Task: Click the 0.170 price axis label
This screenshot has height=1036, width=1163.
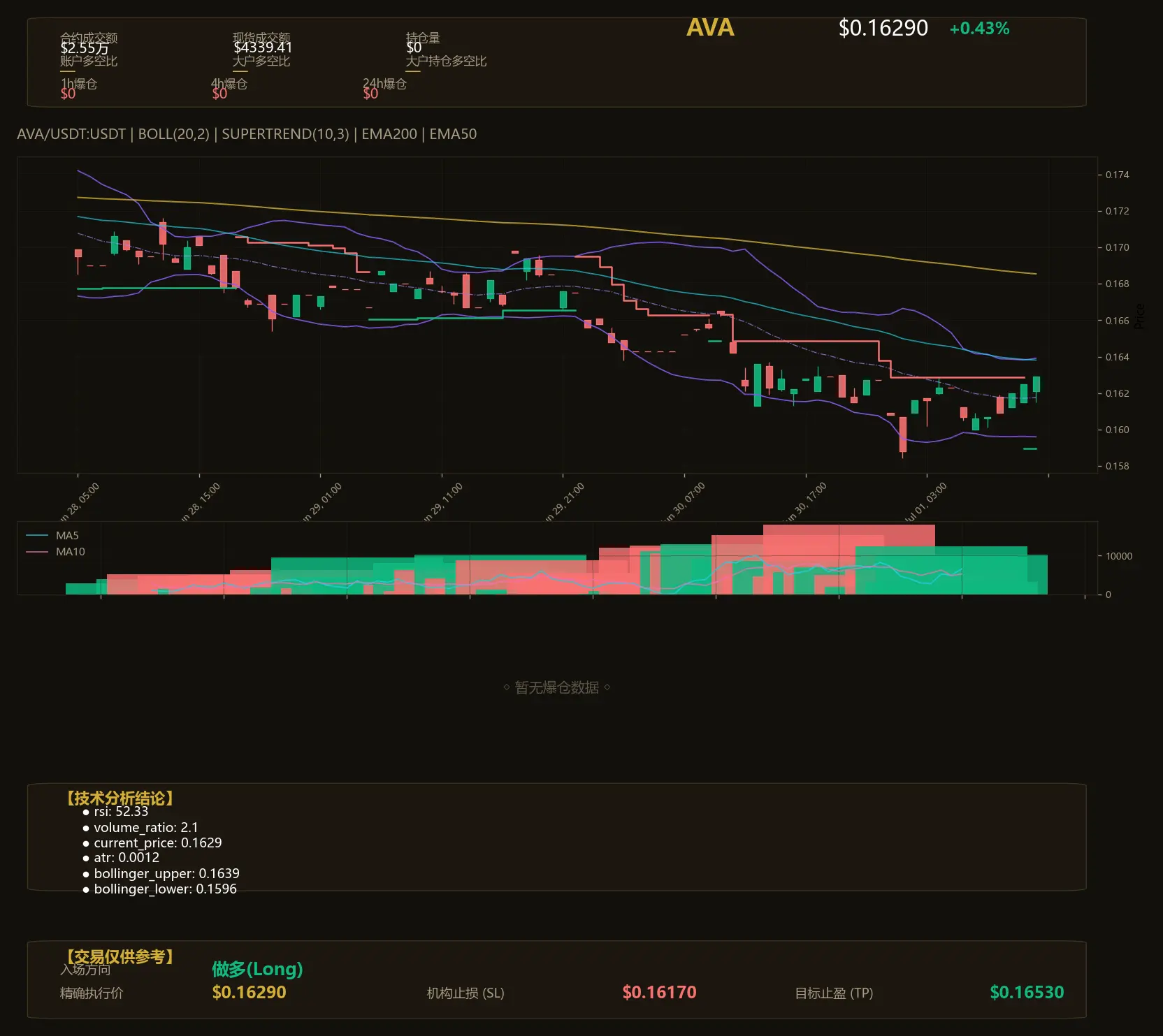Action: pyautogui.click(x=1117, y=247)
